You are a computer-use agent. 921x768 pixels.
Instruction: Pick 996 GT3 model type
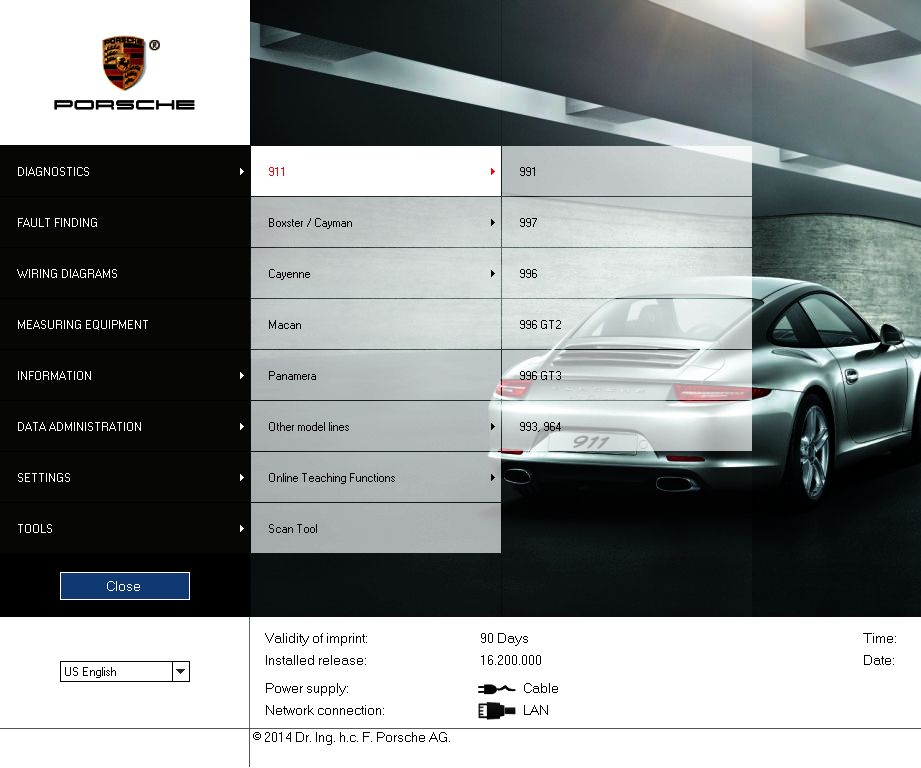coord(627,376)
